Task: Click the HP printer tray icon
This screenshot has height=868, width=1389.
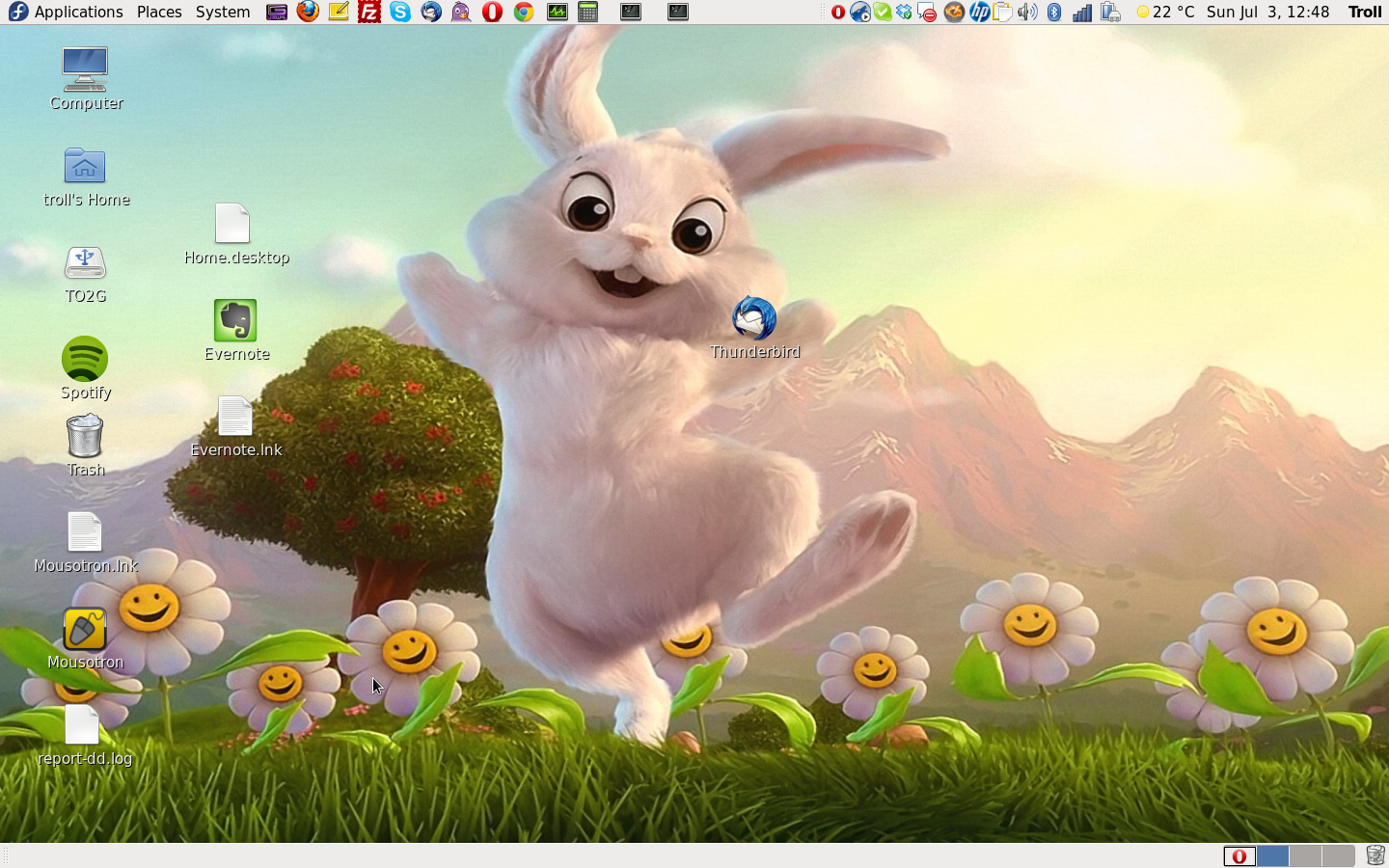Action: [980, 12]
